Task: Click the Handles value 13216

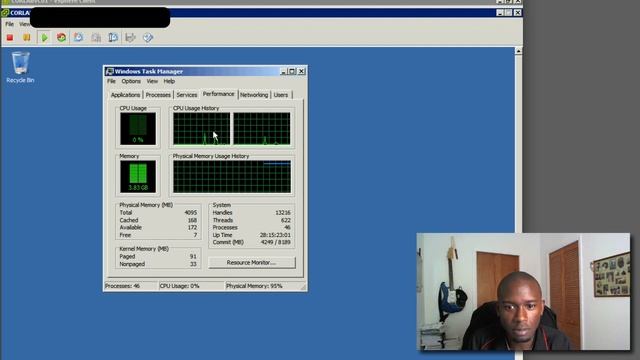Action: pos(283,213)
